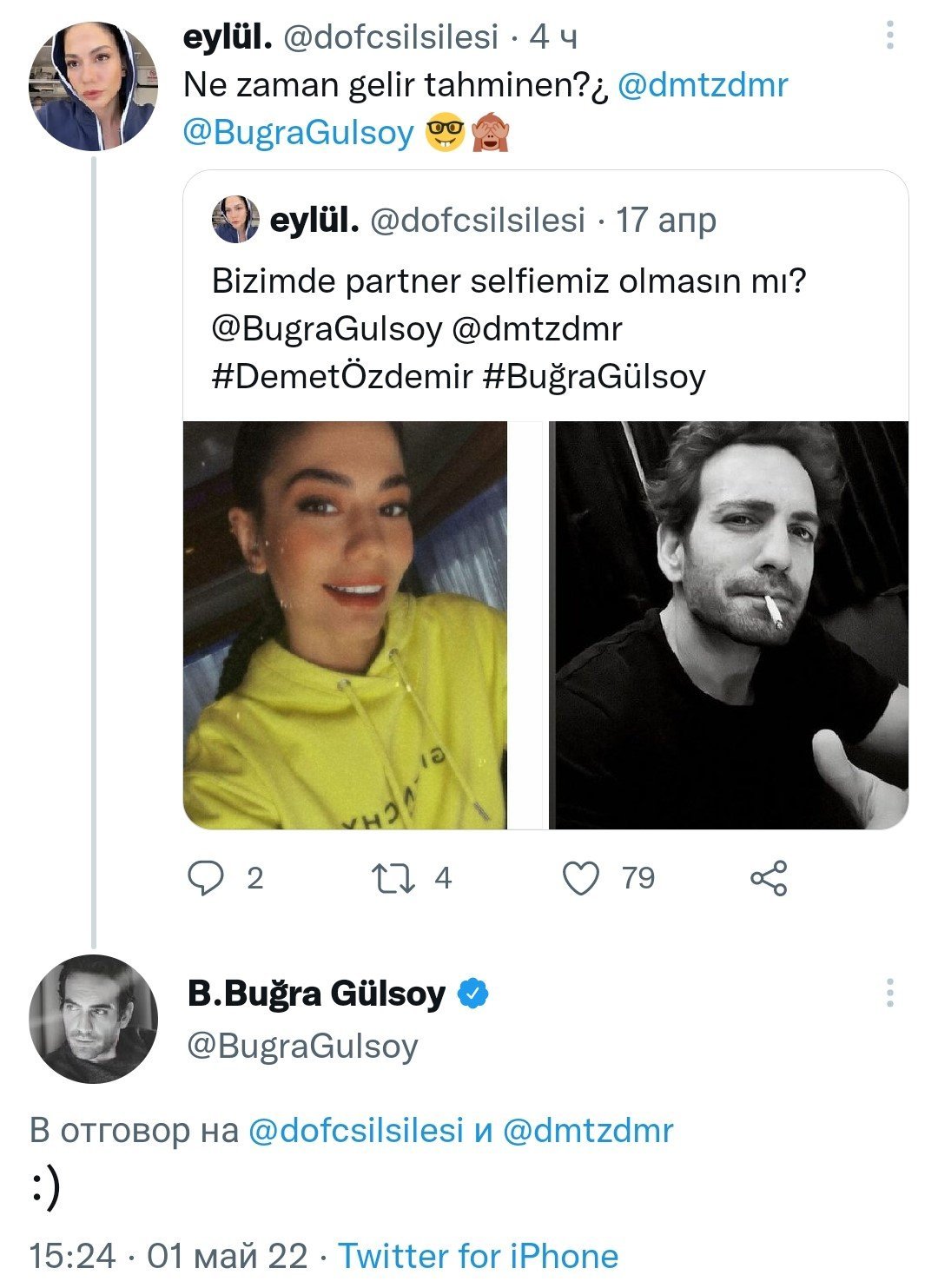
Task: Tap the small avatar in quoted tweet
Action: (235, 220)
